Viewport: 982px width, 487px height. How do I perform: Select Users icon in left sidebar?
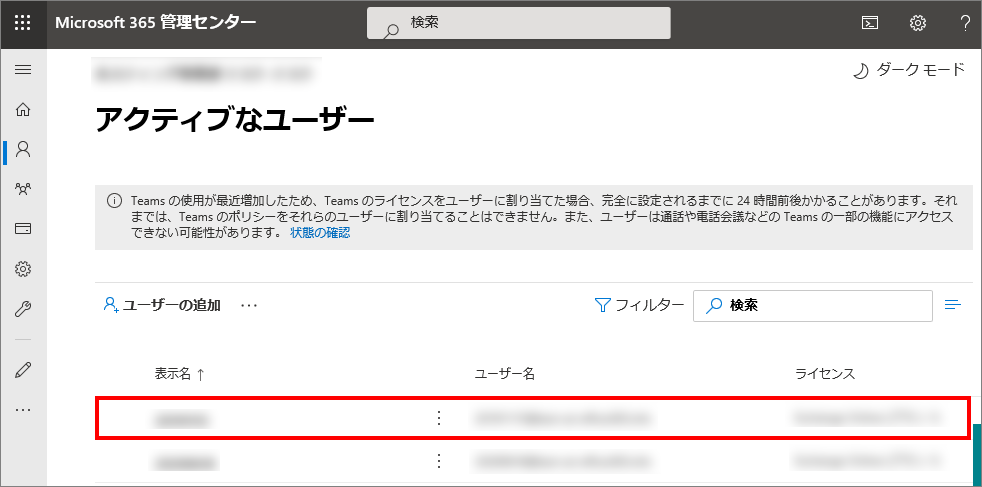pyautogui.click(x=23, y=149)
